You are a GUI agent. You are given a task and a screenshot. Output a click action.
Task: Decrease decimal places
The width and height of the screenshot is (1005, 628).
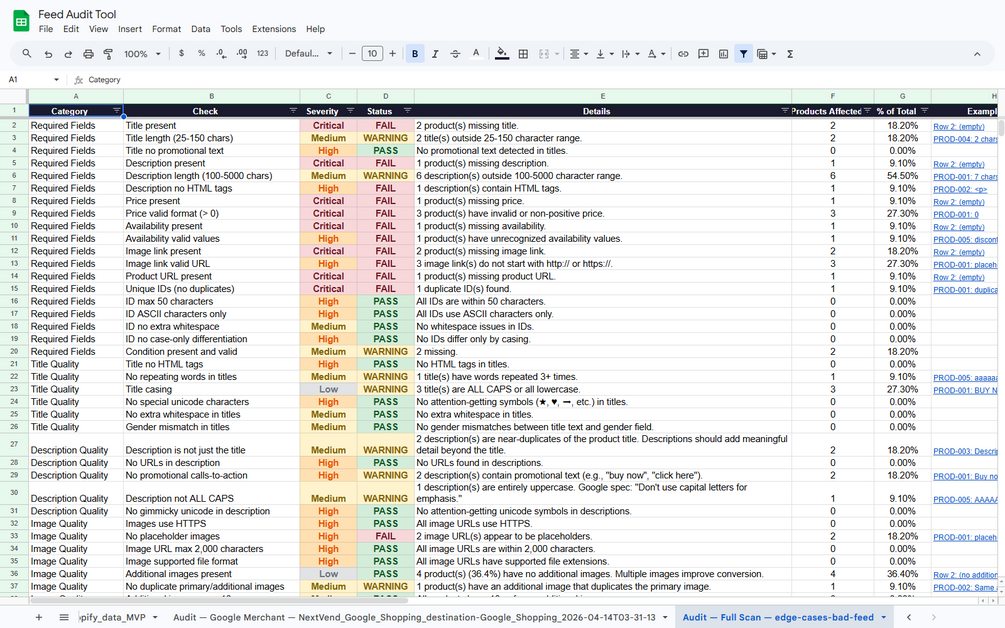(x=221, y=54)
